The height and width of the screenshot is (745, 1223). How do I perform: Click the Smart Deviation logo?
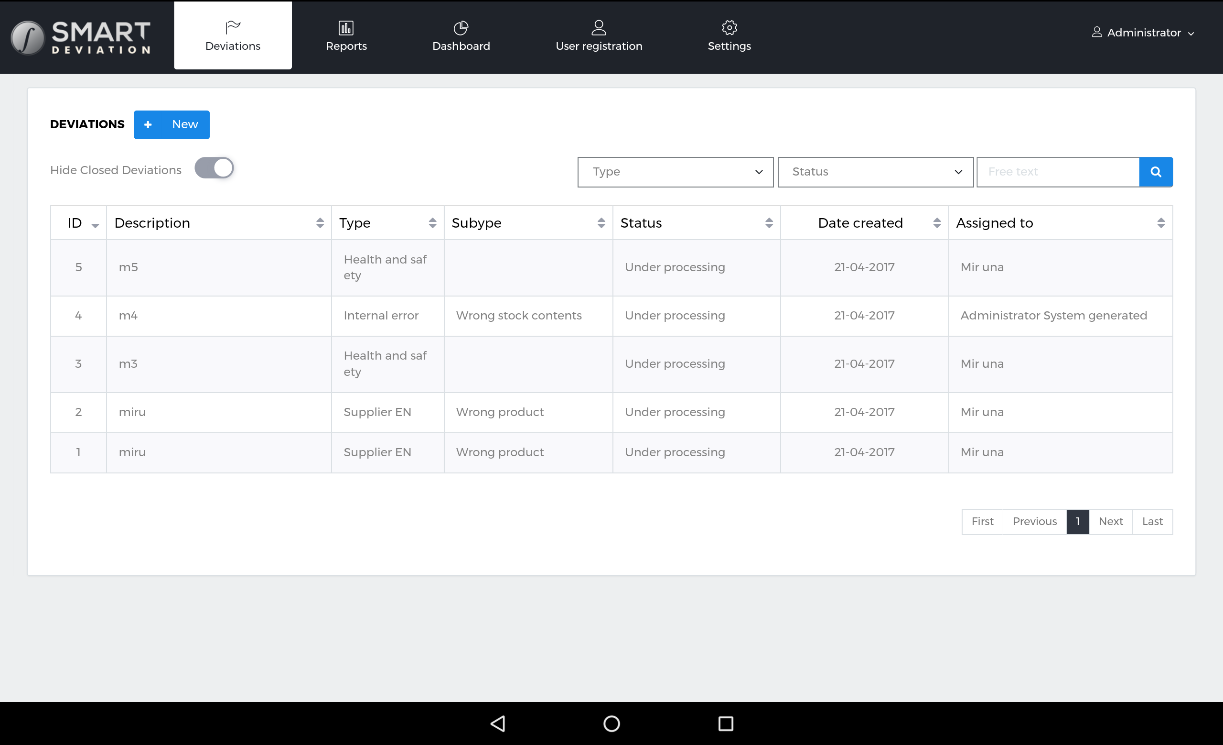coord(81,37)
